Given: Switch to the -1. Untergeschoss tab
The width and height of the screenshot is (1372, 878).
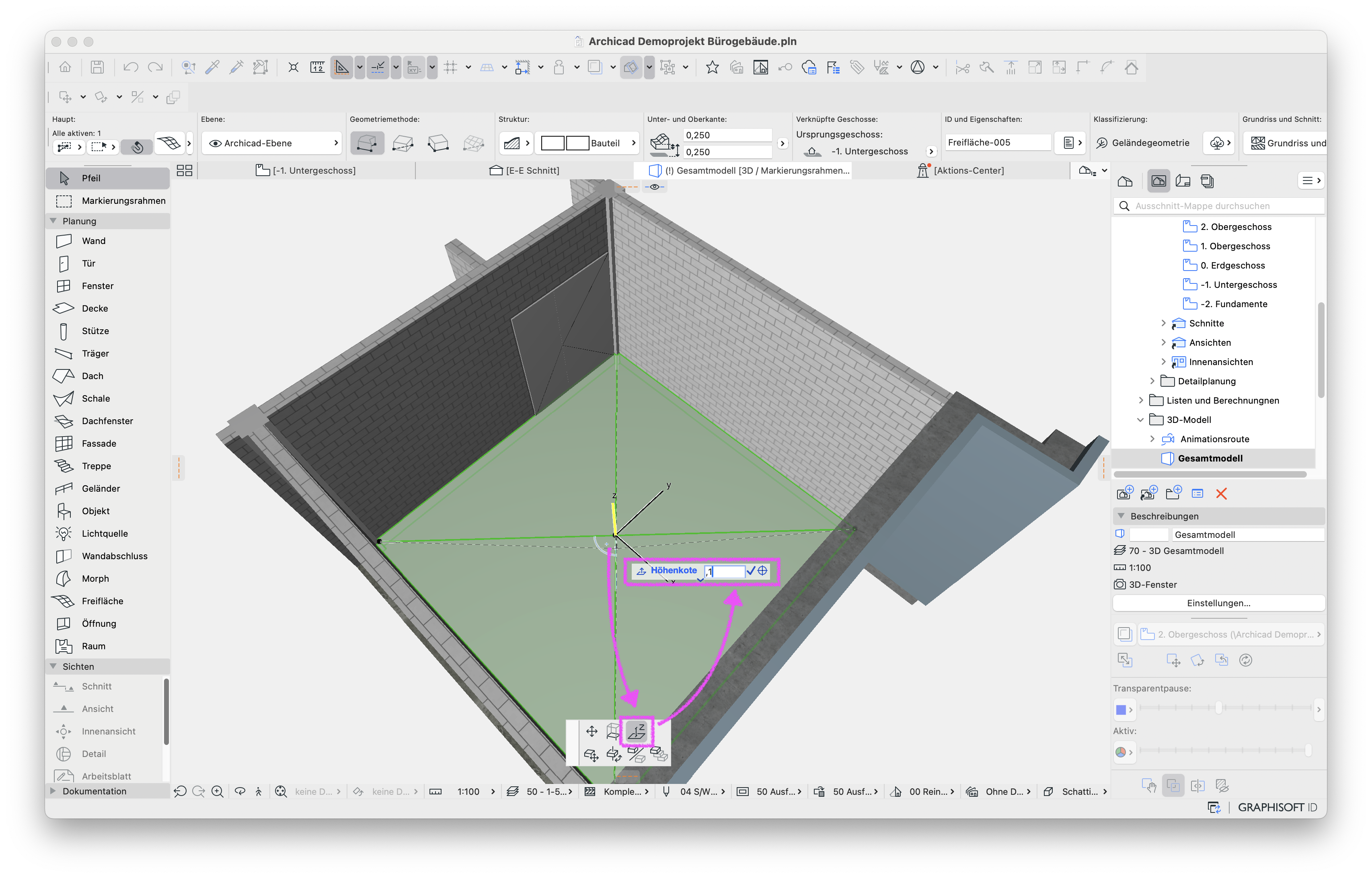Looking at the screenshot, I should coord(306,170).
